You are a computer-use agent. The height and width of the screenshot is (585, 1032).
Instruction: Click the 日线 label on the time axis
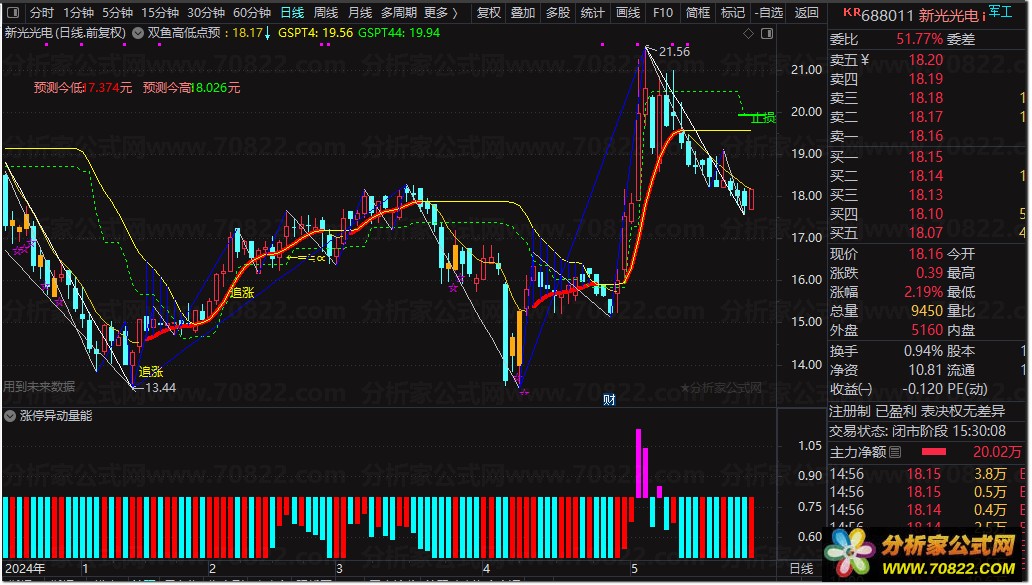pos(801,569)
